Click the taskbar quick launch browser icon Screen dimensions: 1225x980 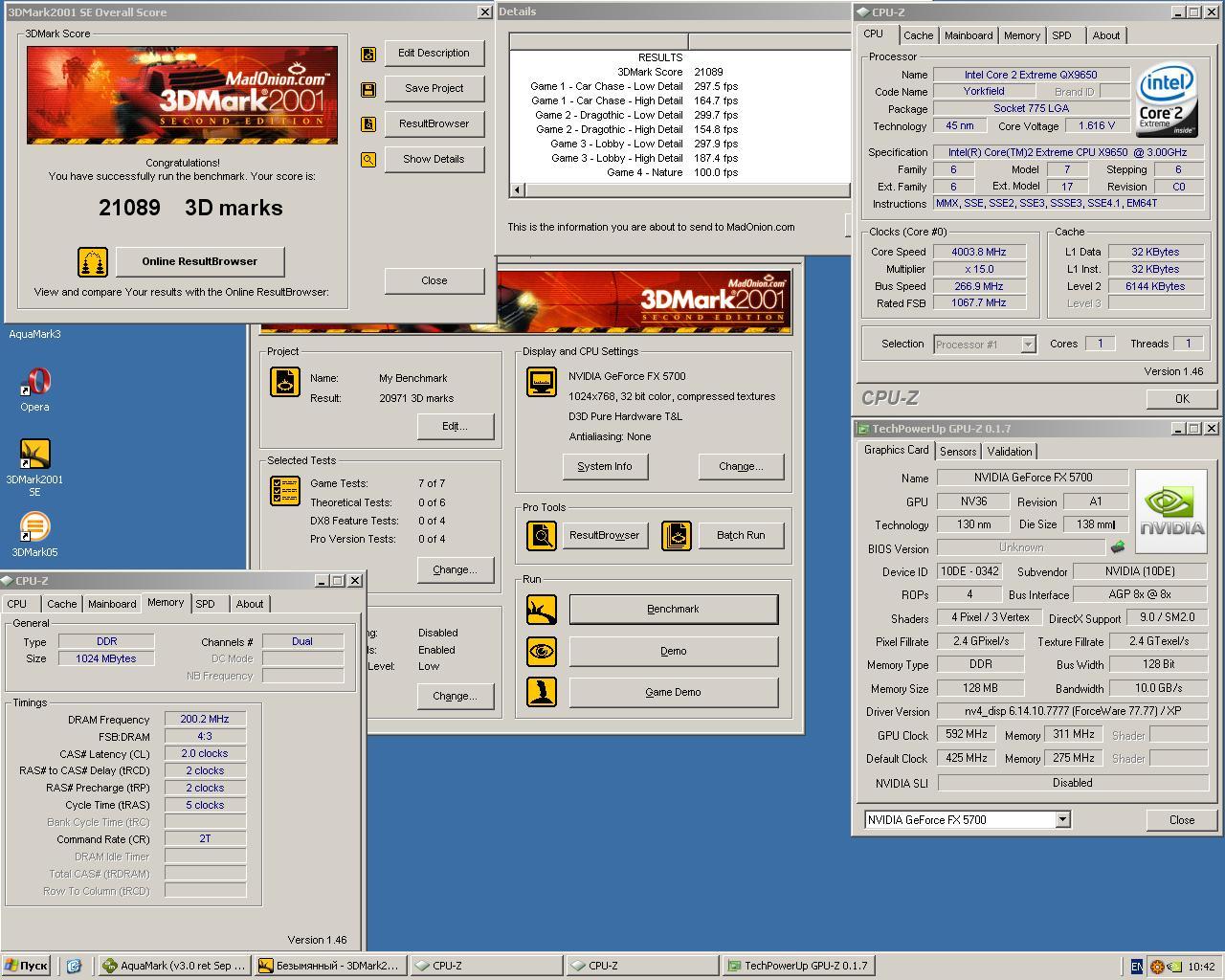click(74, 966)
